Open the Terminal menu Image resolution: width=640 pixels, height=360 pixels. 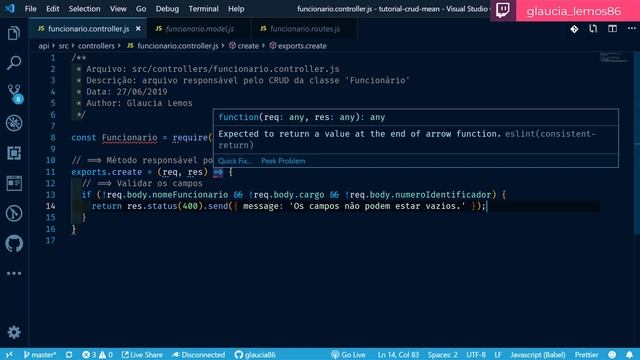coord(203,9)
